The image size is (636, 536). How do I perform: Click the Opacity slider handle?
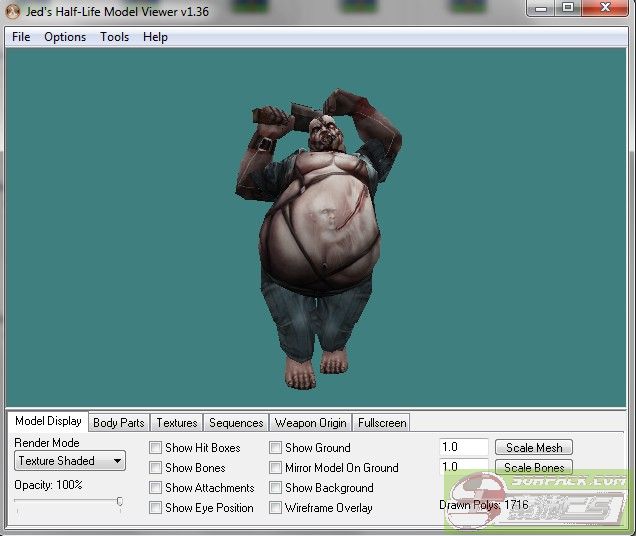[119, 502]
